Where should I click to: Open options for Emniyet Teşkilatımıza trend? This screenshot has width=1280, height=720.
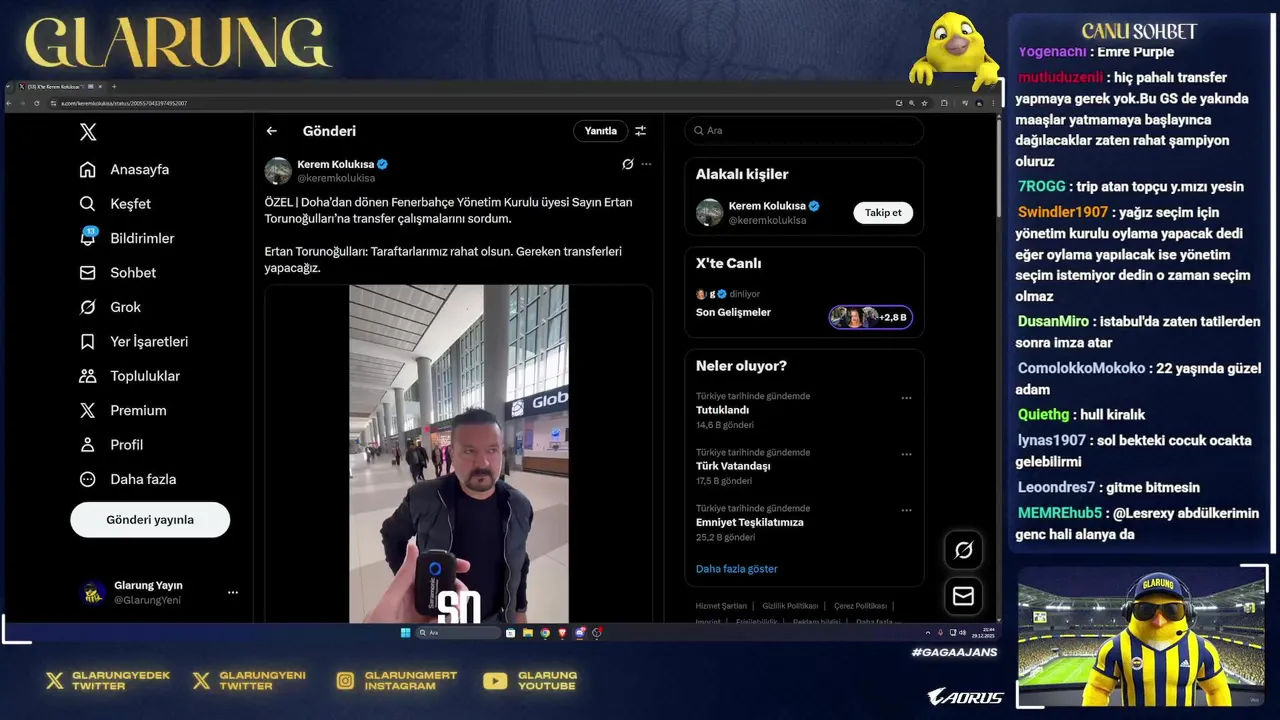pyautogui.click(x=906, y=510)
